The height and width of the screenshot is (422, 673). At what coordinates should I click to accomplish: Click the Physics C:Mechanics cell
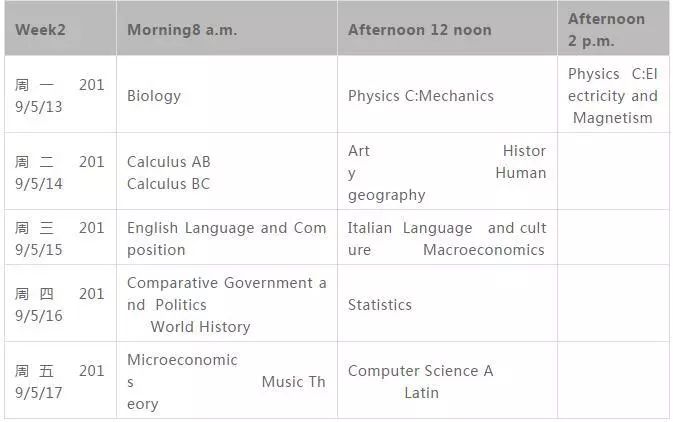(447, 94)
